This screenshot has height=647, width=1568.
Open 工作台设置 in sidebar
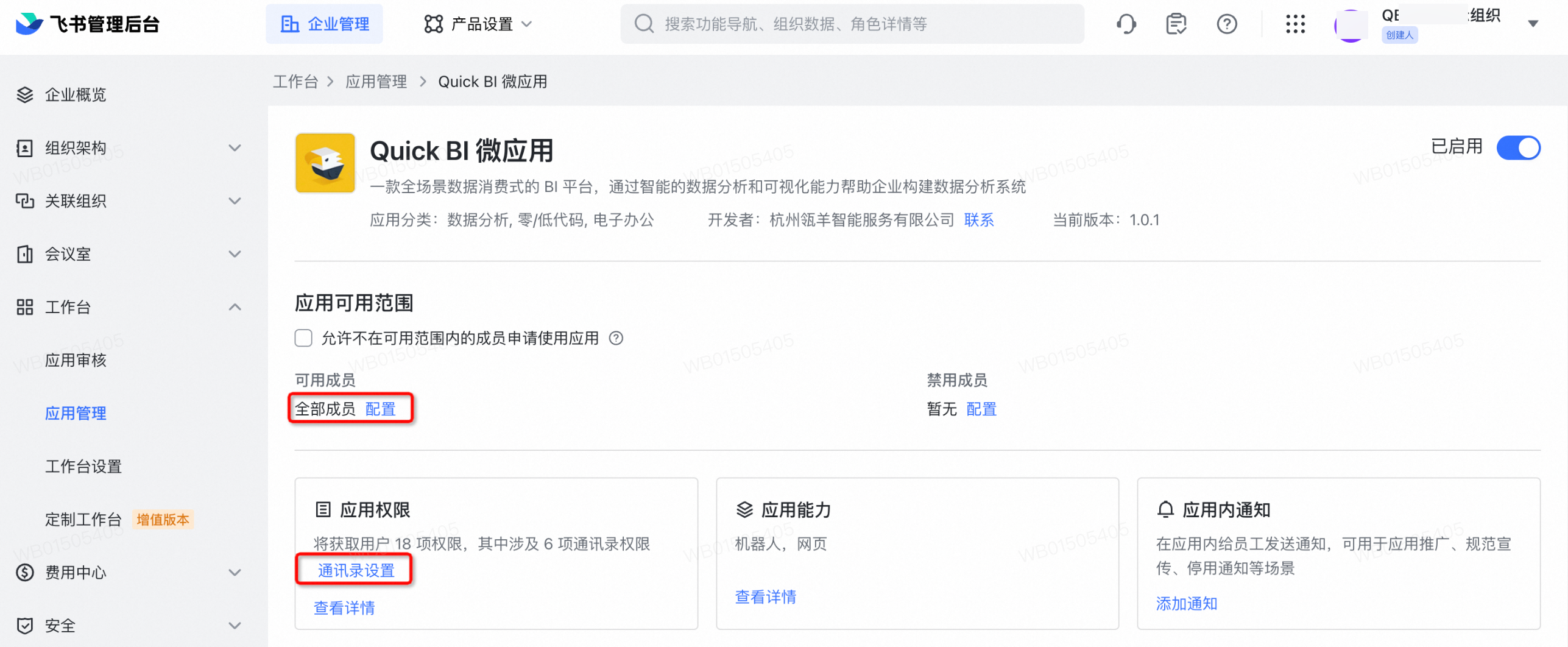click(83, 467)
